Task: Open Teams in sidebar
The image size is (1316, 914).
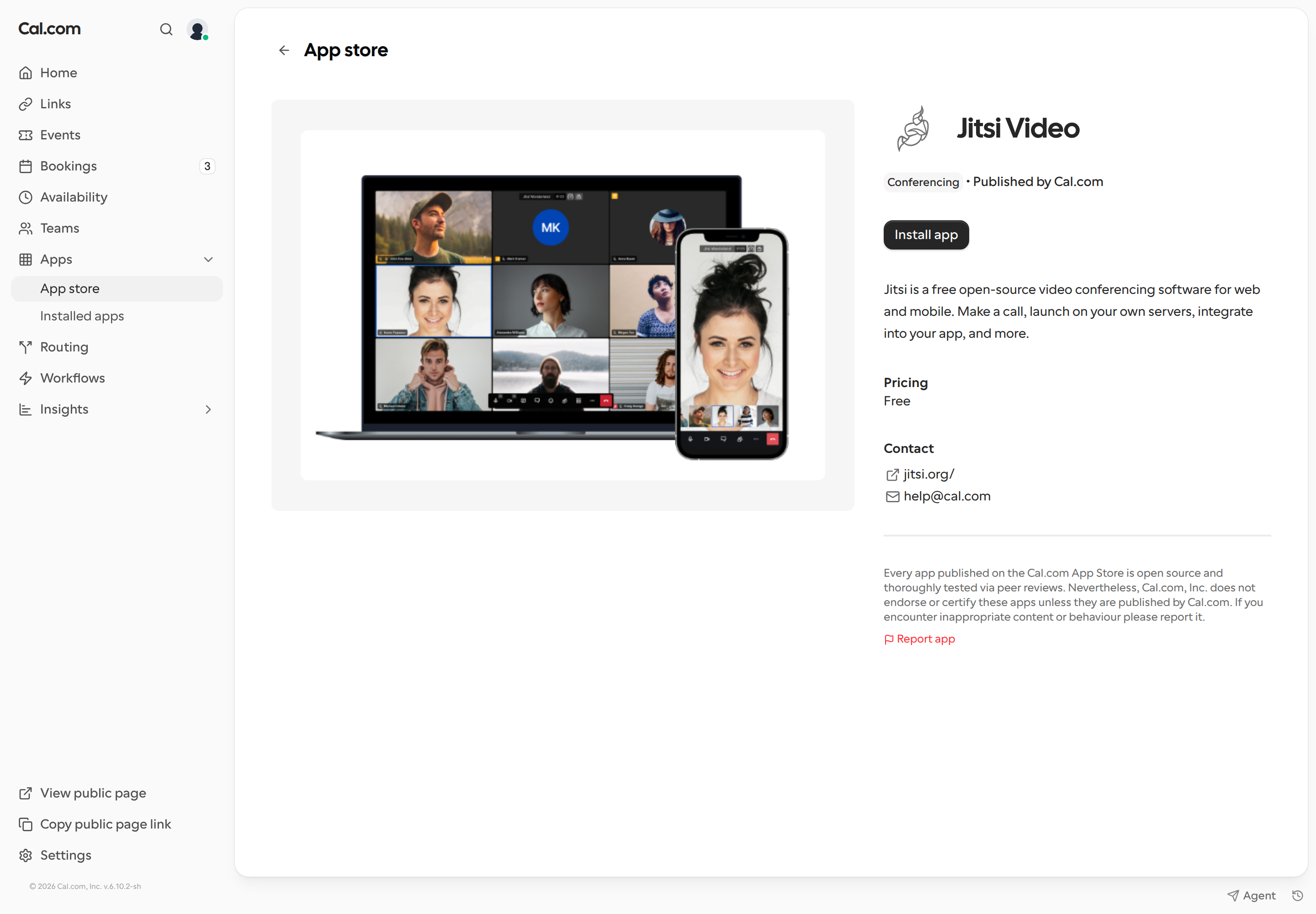Action: (117, 228)
